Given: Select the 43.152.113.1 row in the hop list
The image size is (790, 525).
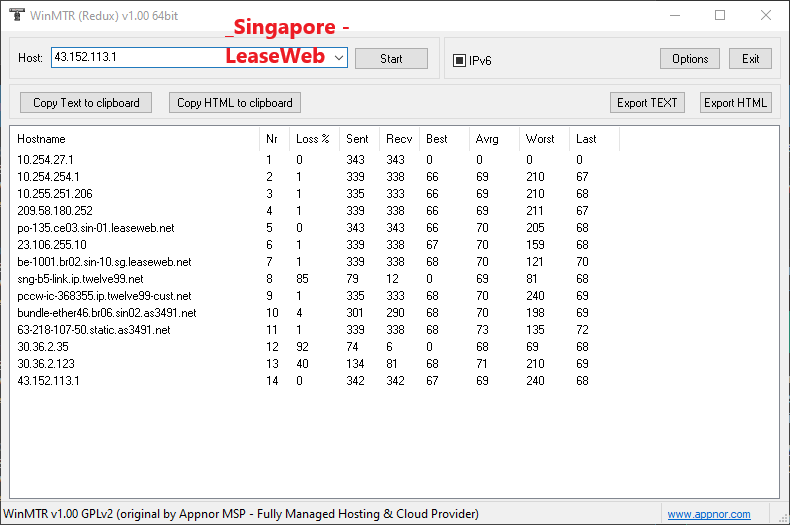Looking at the screenshot, I should [x=315, y=381].
